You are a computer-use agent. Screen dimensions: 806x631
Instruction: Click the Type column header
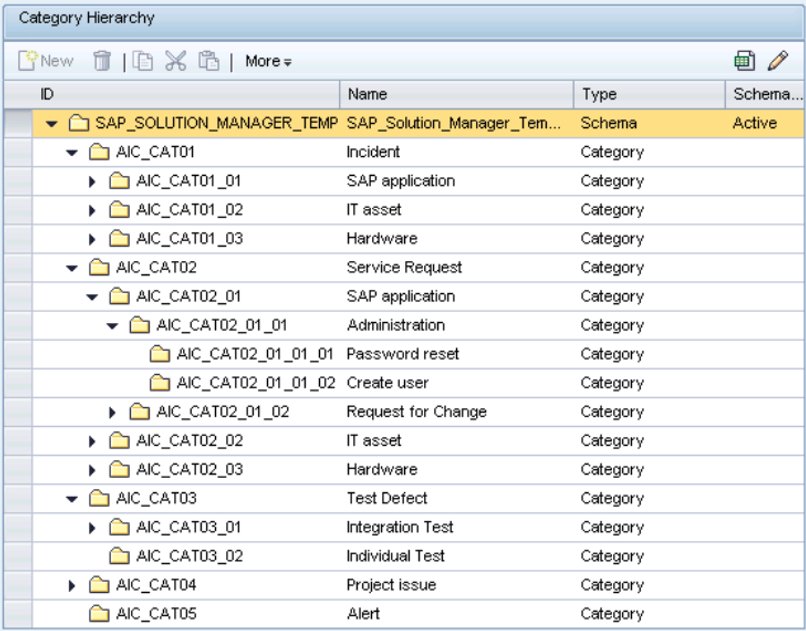click(x=649, y=94)
